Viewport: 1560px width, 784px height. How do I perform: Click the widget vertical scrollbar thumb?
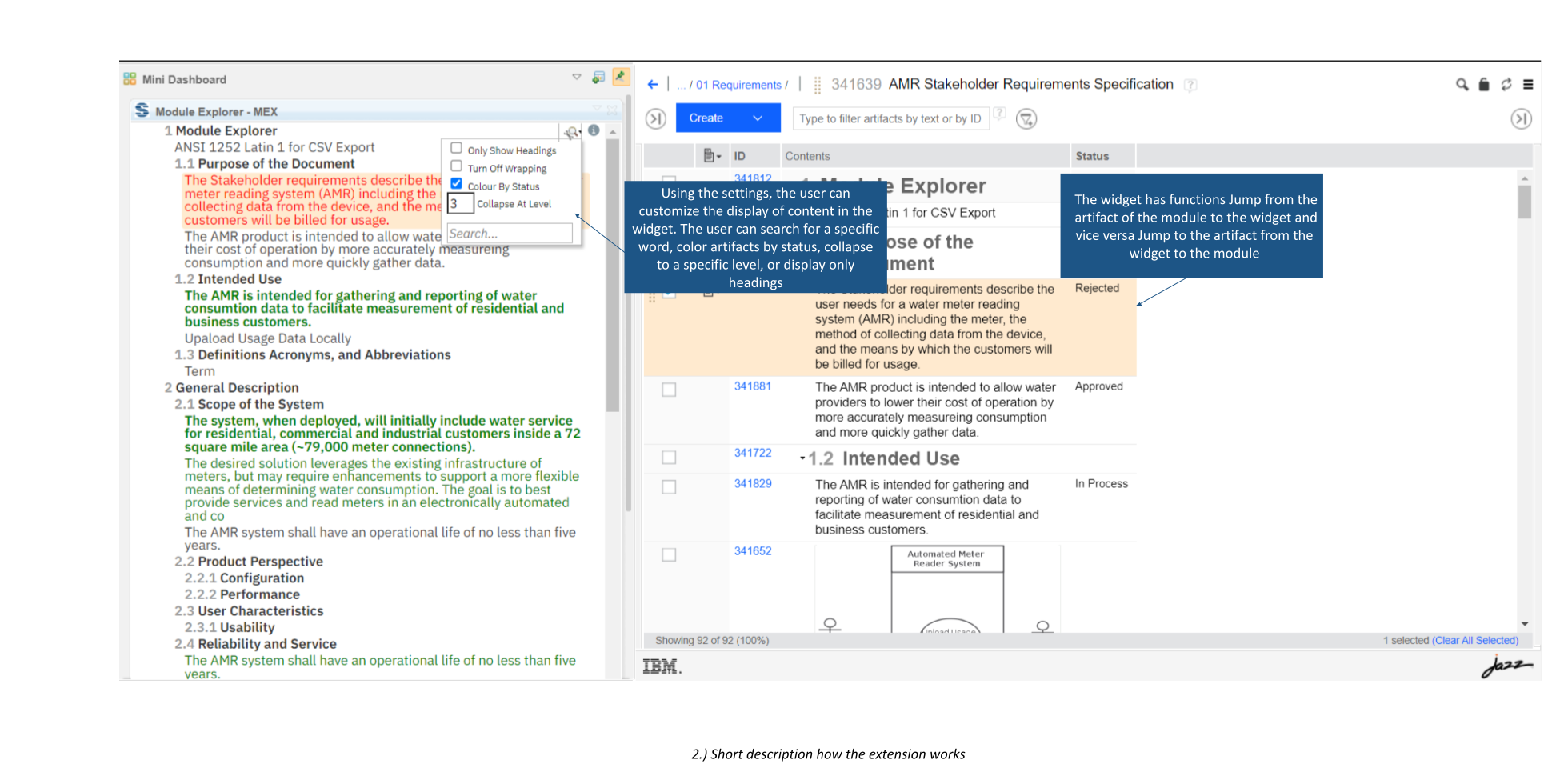click(x=613, y=276)
